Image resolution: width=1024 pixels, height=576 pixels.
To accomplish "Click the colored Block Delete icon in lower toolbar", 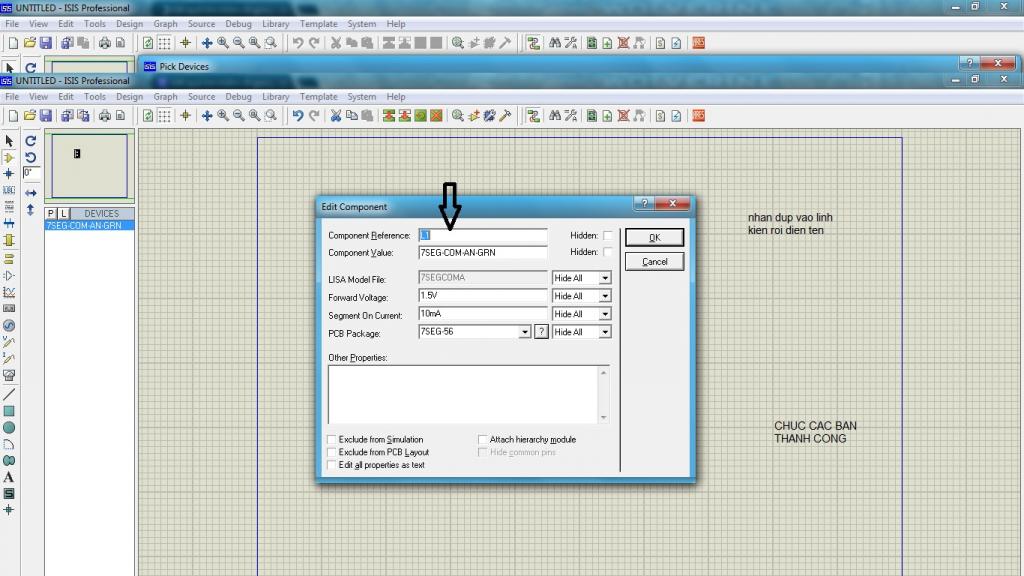I will coord(436,116).
